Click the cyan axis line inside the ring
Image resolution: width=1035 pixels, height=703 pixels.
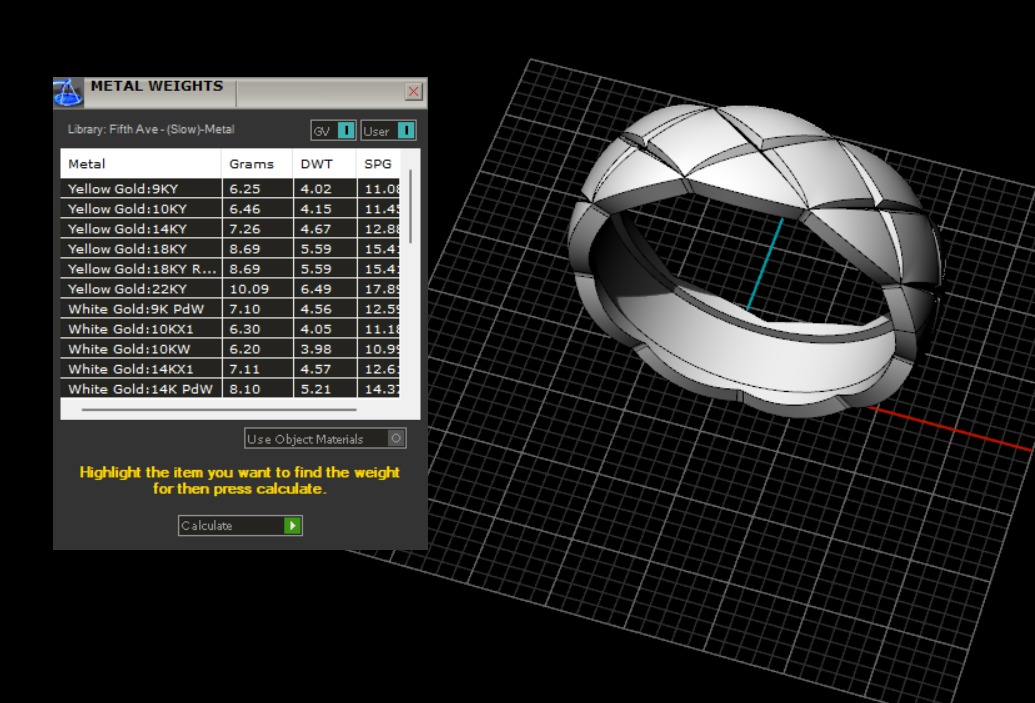[764, 264]
